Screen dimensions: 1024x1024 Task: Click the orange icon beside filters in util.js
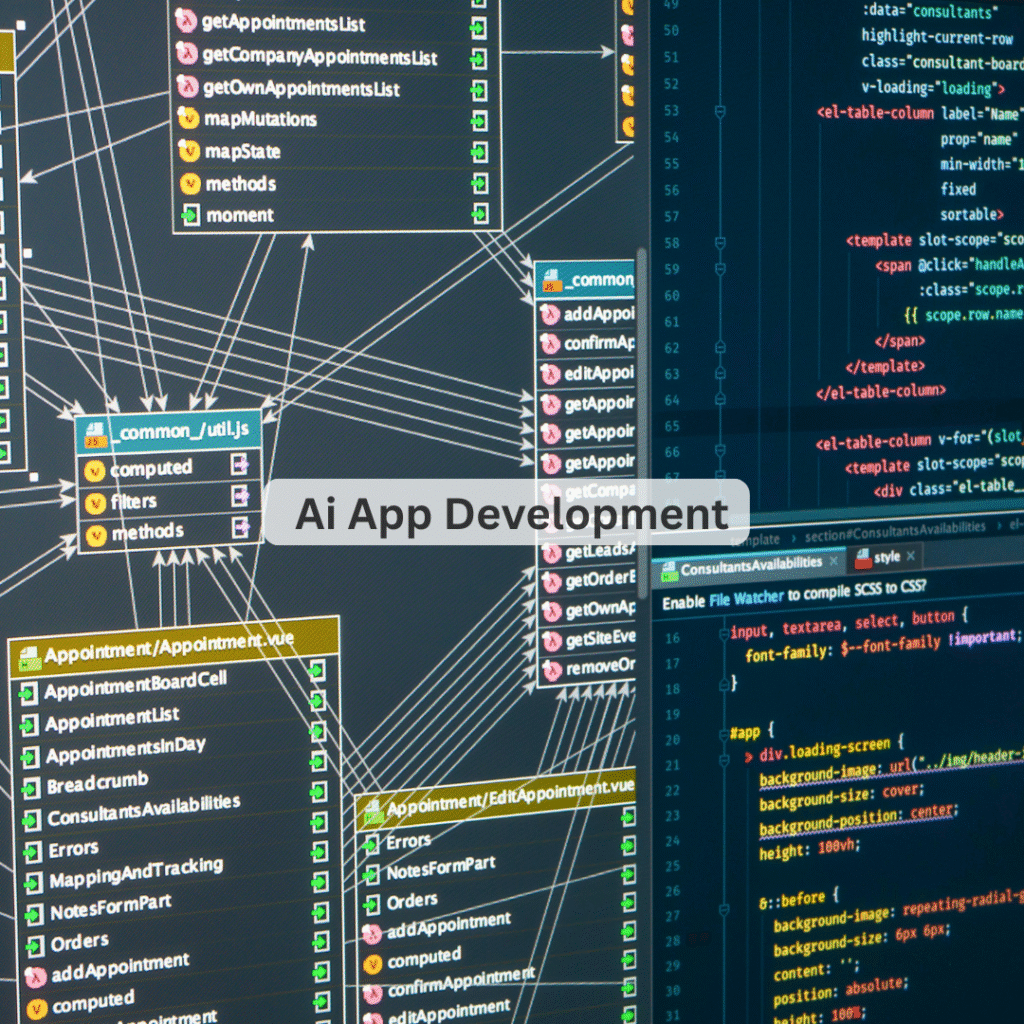click(96, 501)
